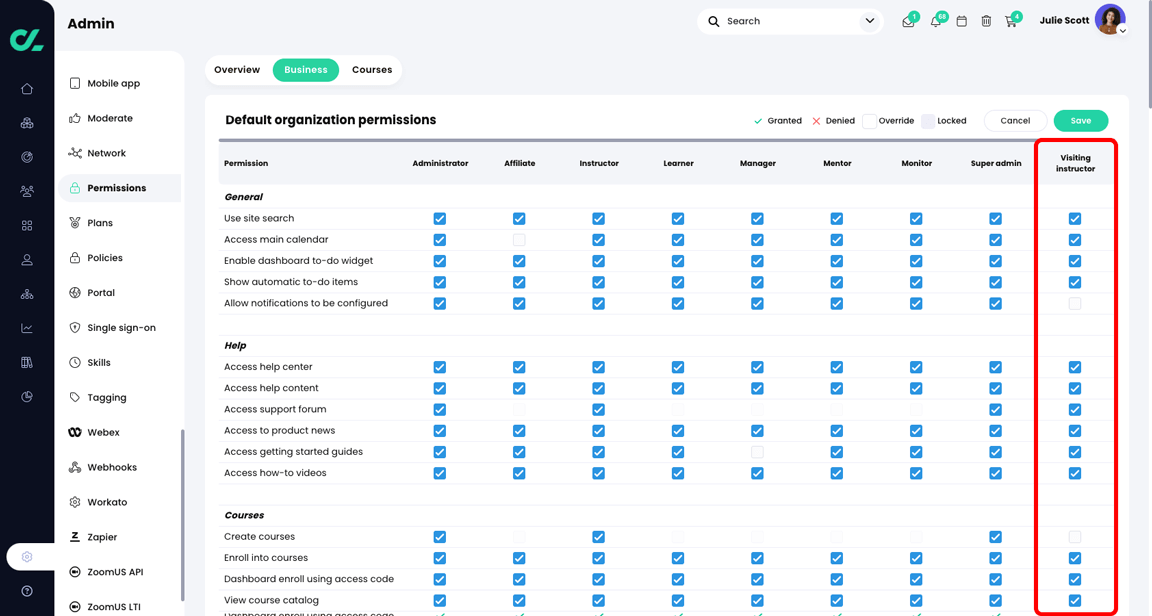Uncheck 'Create courses' for Super admin
1152x616 pixels.
point(995,536)
